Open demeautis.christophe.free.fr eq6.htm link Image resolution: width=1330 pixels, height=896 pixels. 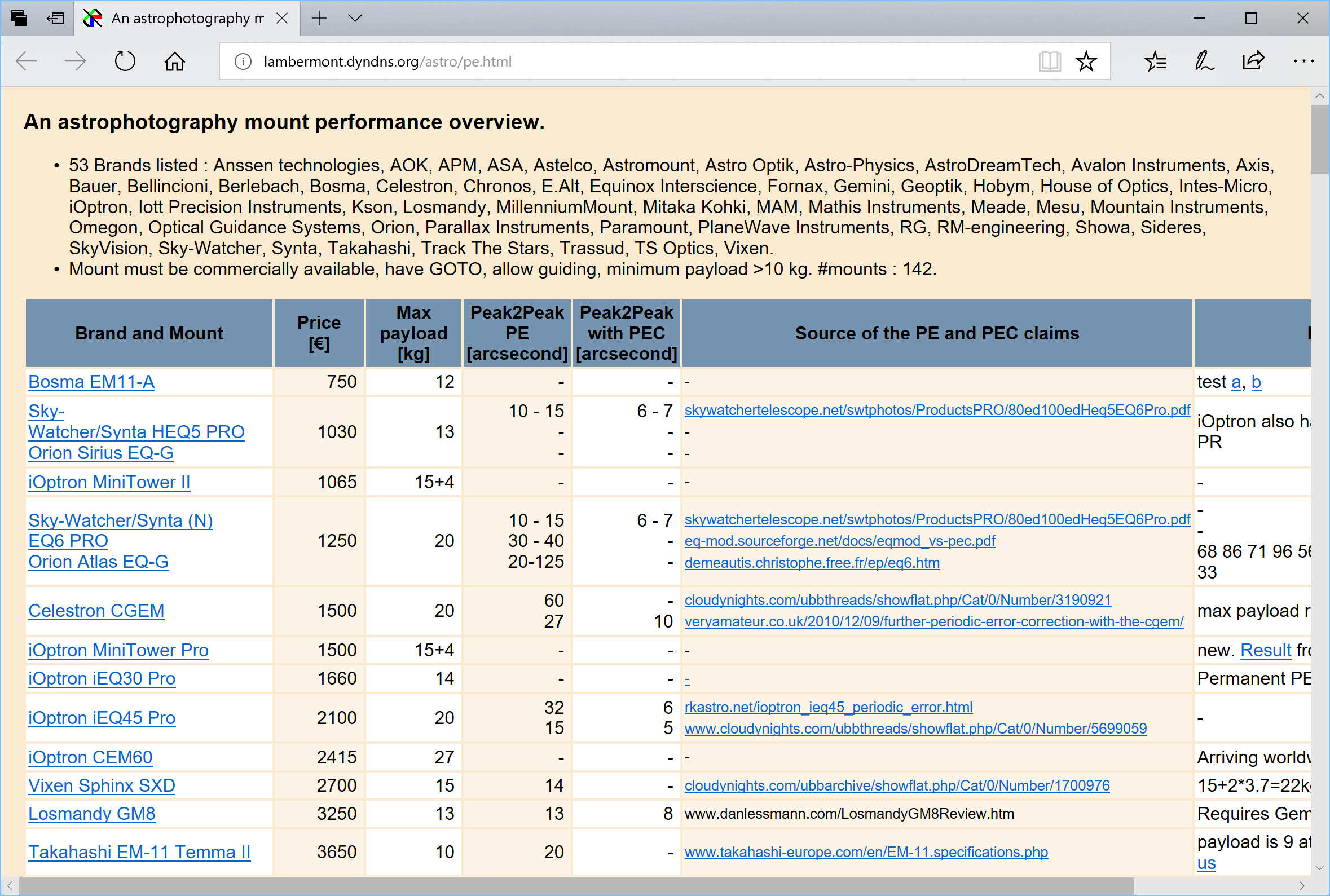tap(812, 563)
